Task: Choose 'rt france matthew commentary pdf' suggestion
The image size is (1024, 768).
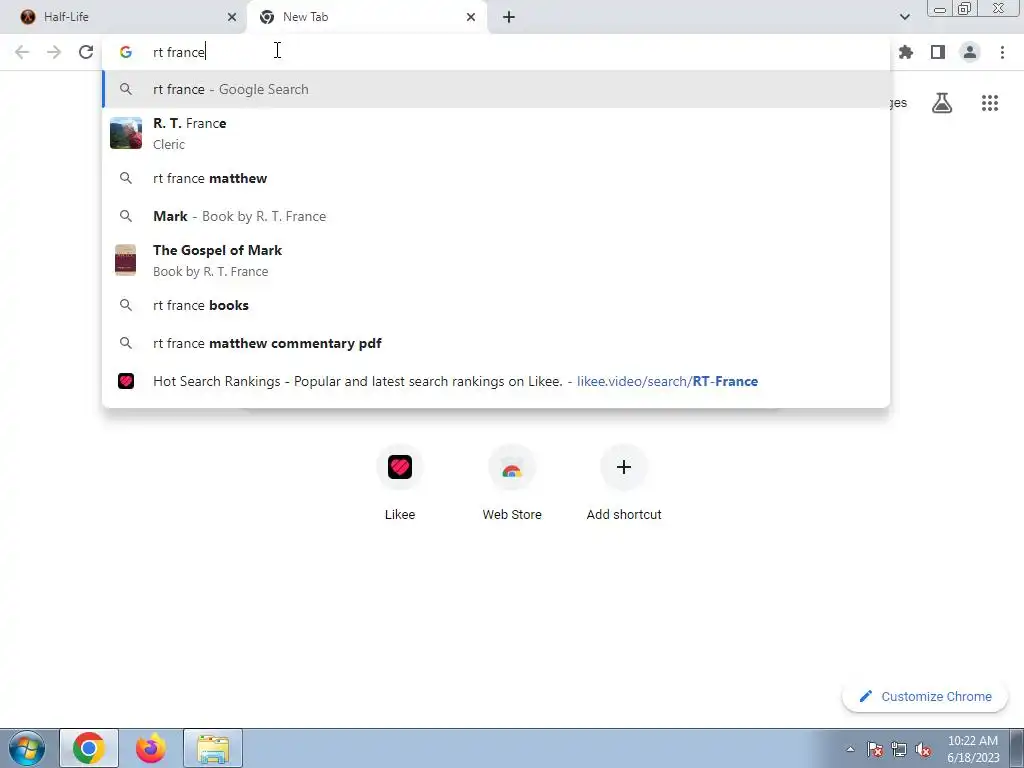Action: [x=496, y=343]
